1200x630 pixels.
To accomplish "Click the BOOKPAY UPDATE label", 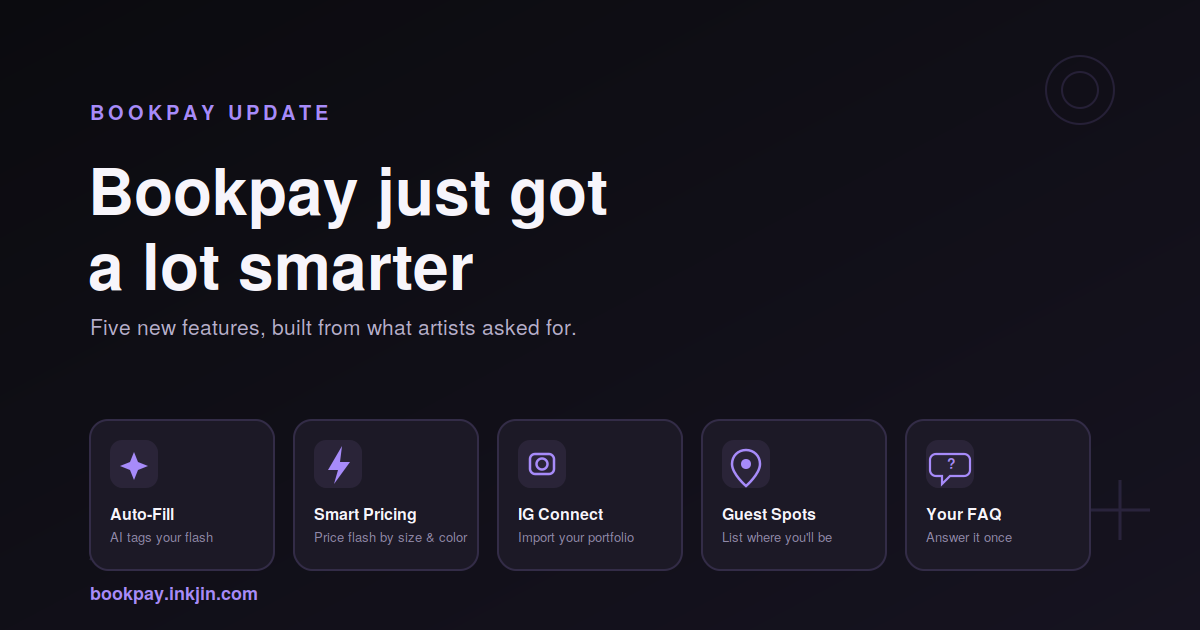I will tap(210, 113).
